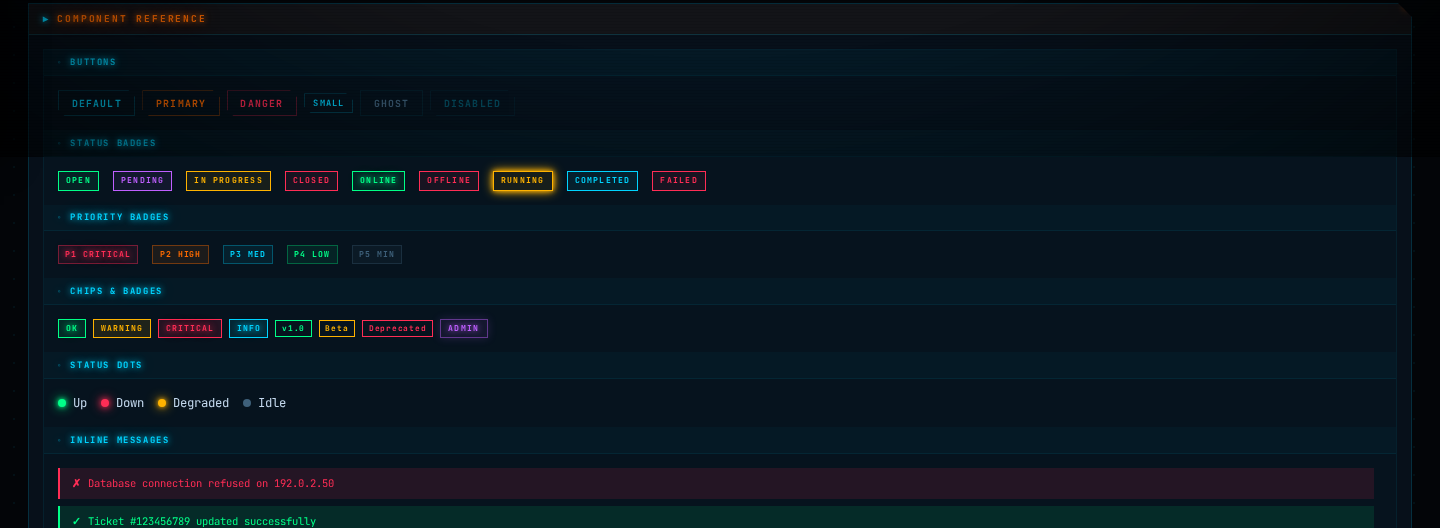Viewport: 1440px width, 528px height.
Task: Click the P4 LOW priority badge
Action: coord(312,255)
